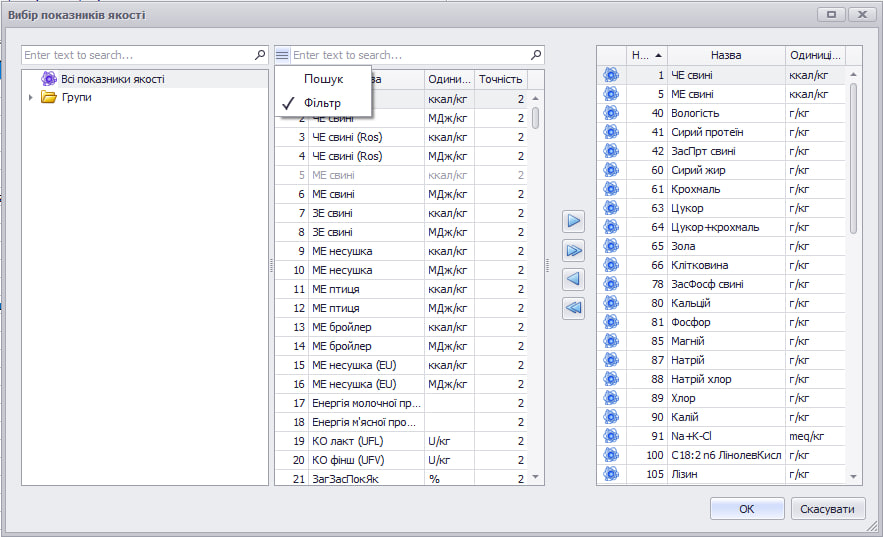883x537 pixels.
Task: Confirm selection with the OK button
Action: click(x=747, y=509)
